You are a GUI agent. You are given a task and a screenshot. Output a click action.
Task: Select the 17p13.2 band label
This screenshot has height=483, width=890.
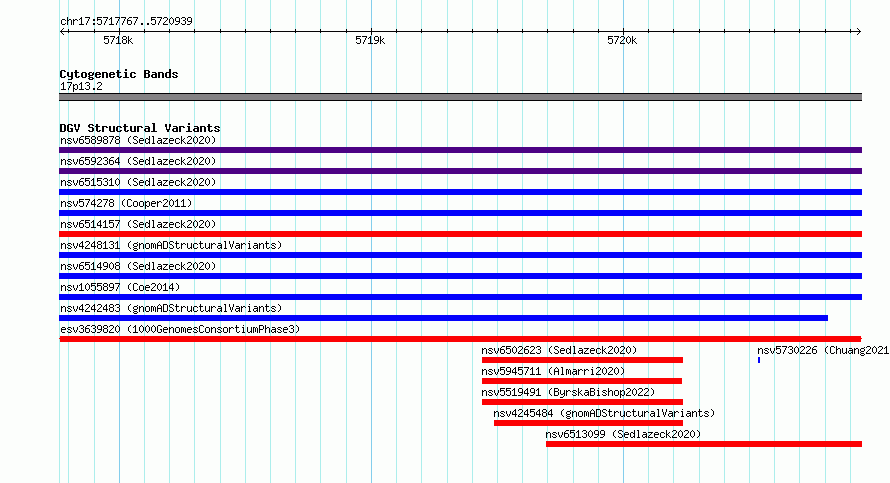click(81, 86)
